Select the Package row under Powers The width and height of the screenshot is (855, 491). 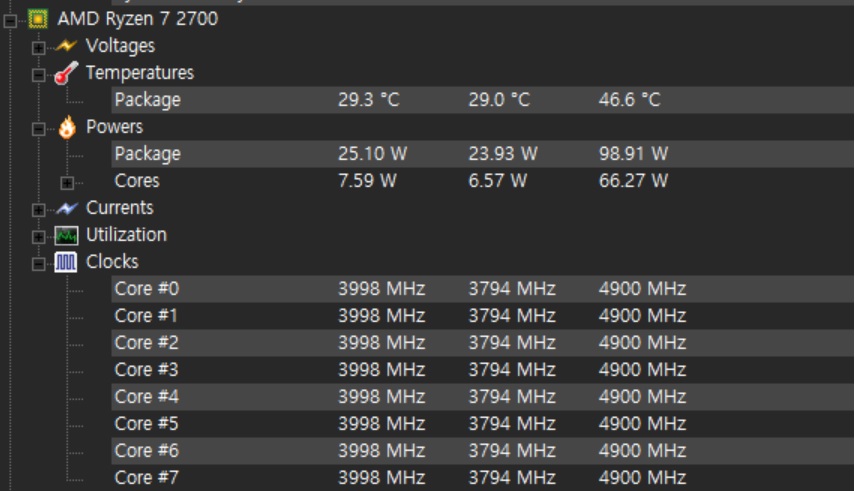point(483,154)
